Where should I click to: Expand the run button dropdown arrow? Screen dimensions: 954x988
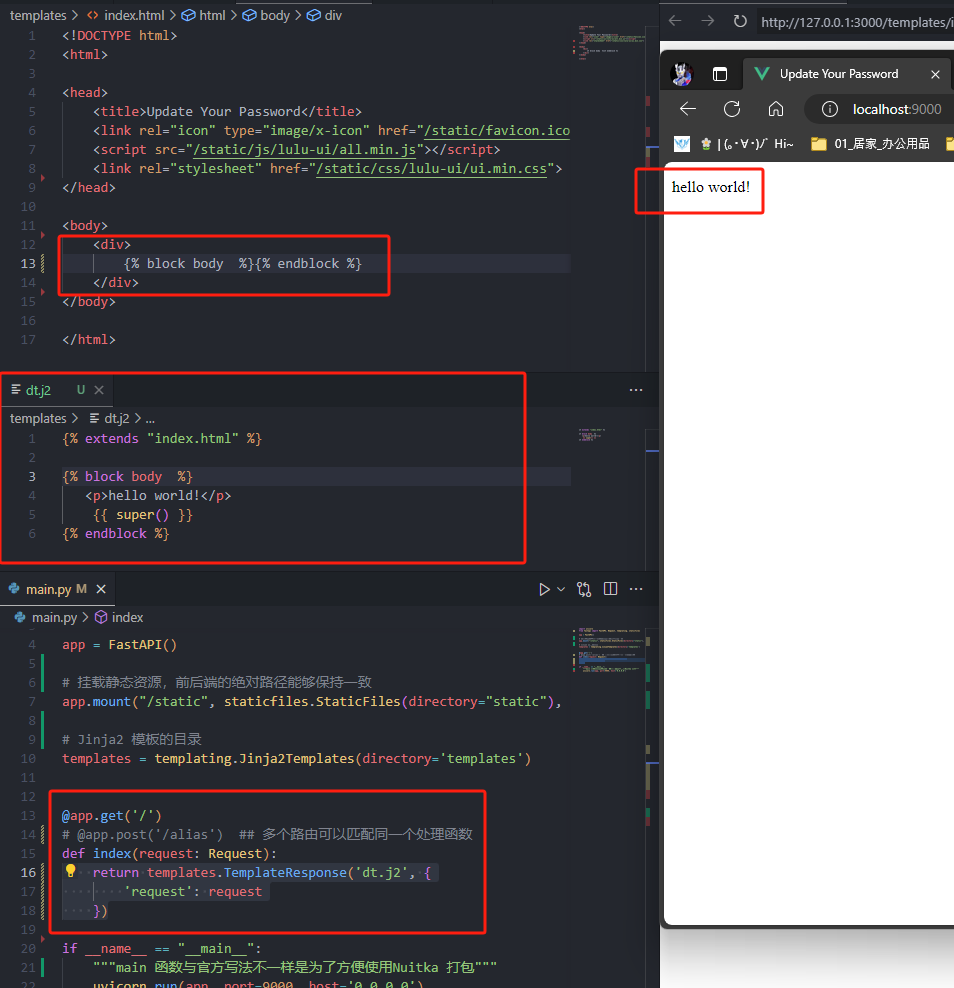[x=561, y=589]
